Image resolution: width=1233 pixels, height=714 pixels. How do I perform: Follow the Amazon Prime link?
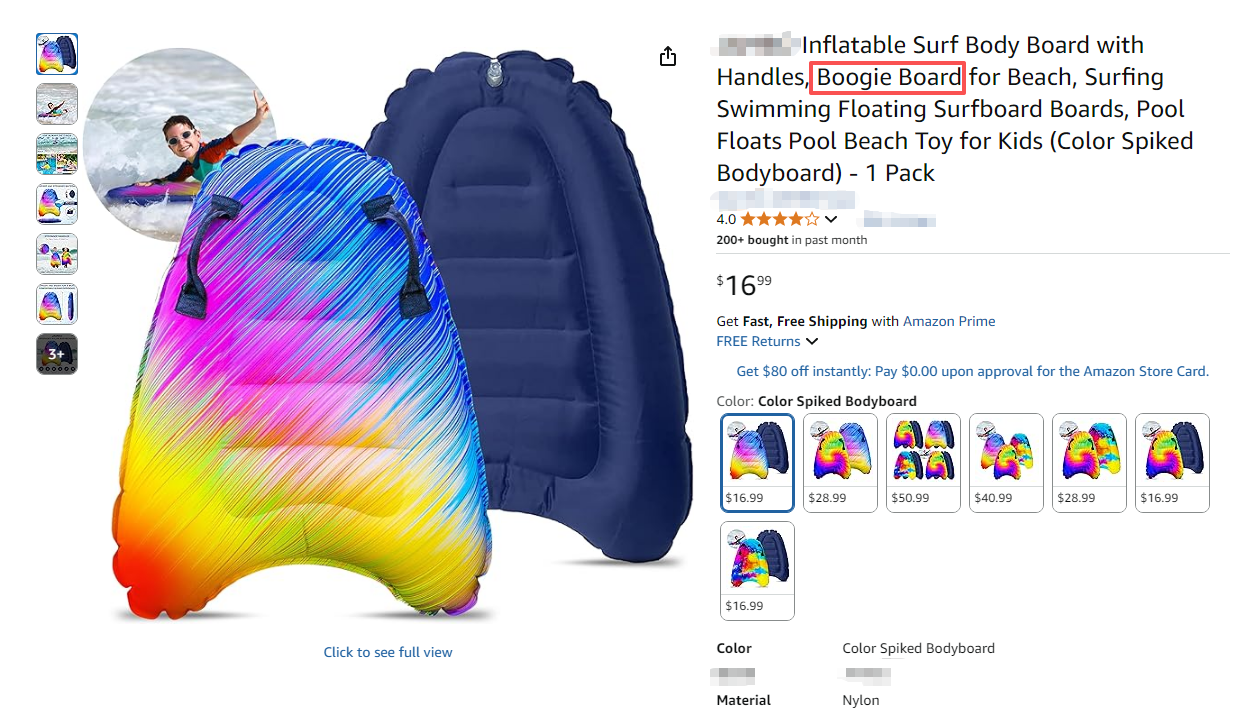(x=948, y=321)
